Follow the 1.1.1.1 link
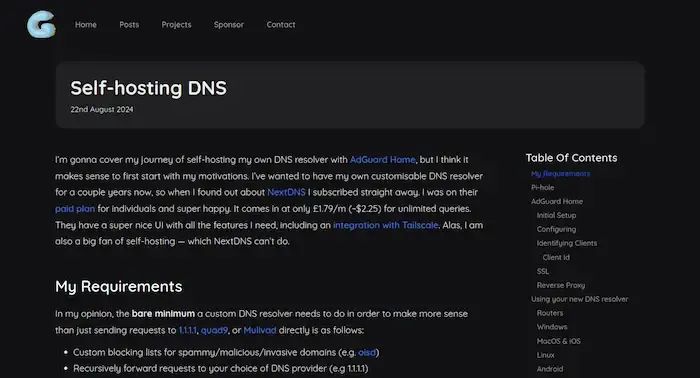This screenshot has height=378, width=700. (x=188, y=330)
